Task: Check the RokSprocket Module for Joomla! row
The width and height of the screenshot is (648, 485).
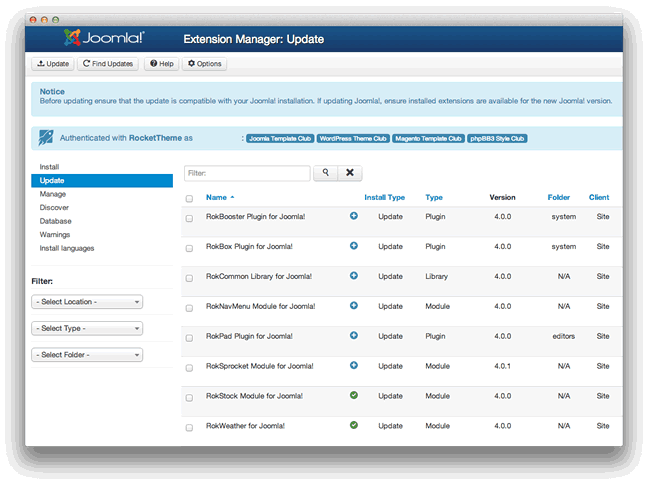Action: pyautogui.click(x=189, y=368)
